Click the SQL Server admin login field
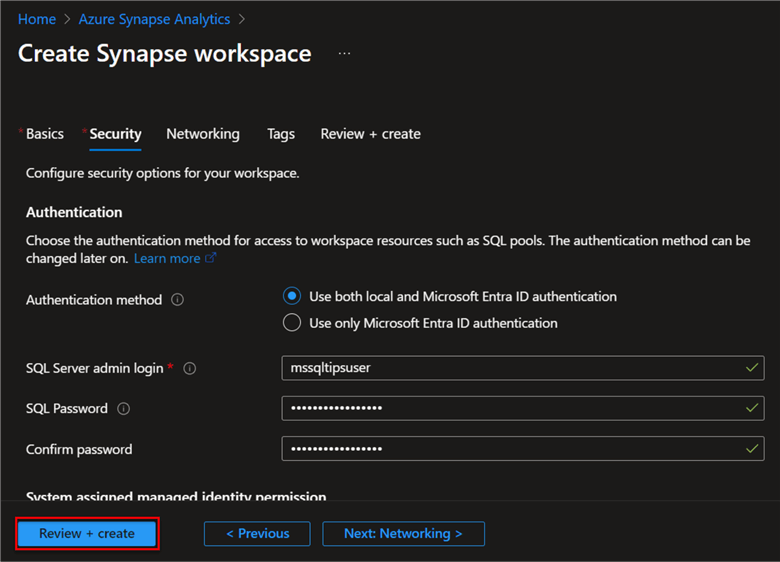The height and width of the screenshot is (562, 780). point(510,368)
